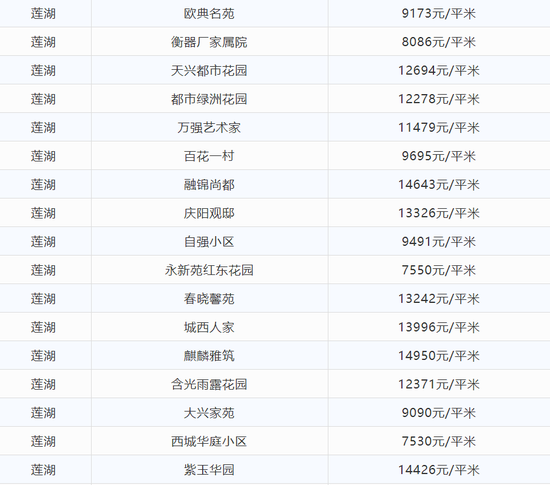This screenshot has height=485, width=550.
Task: Click on 百花一村
Action: tap(209, 156)
